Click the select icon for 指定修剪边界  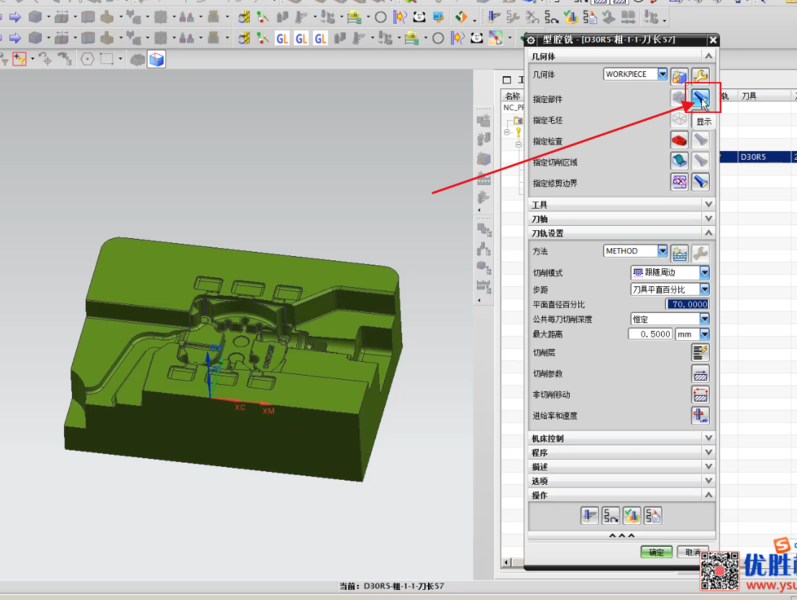tap(679, 182)
